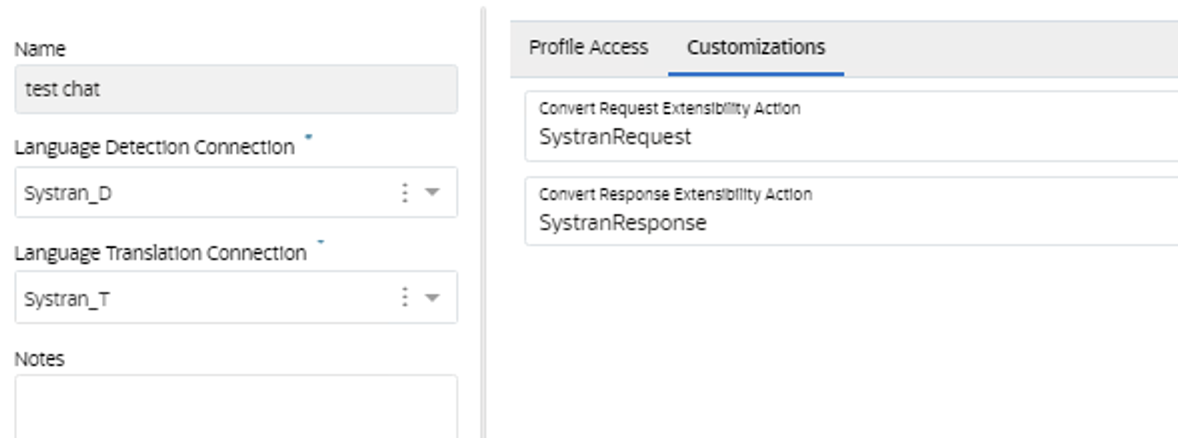Click the Language Detection Connection label
This screenshot has width=1178, height=438.
tap(155, 147)
